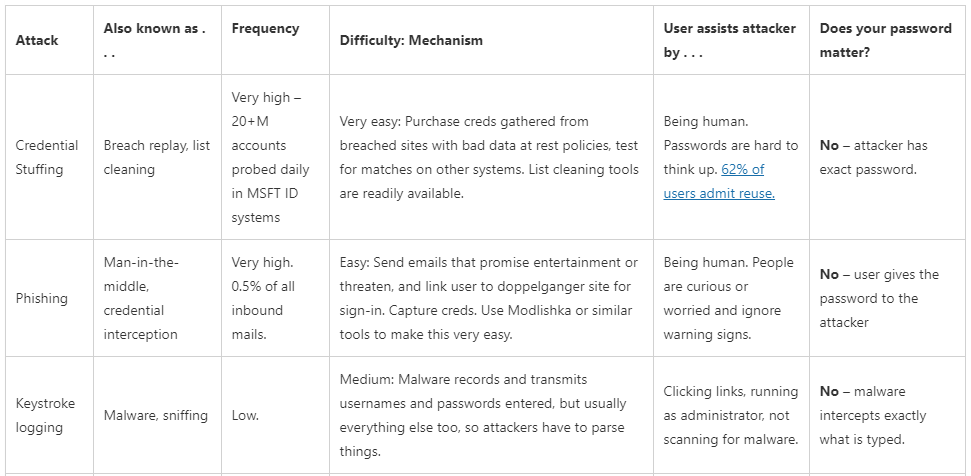Select the "Does your password matter?" header
Viewport: 971px width, 476px height.
(x=886, y=40)
